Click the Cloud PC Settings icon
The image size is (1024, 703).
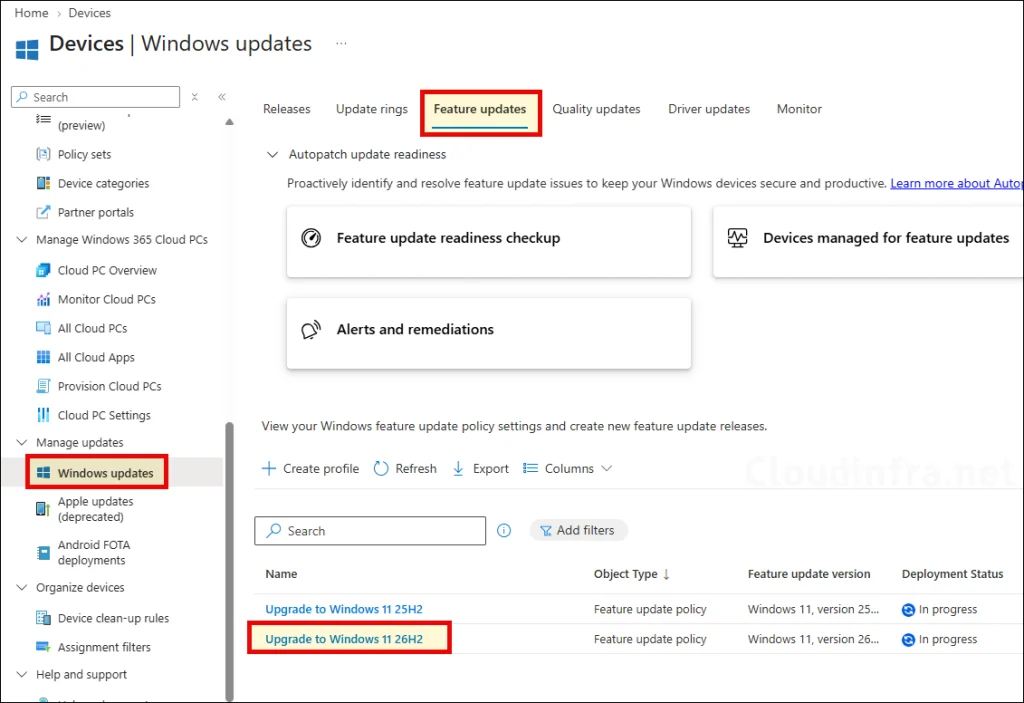click(x=43, y=415)
